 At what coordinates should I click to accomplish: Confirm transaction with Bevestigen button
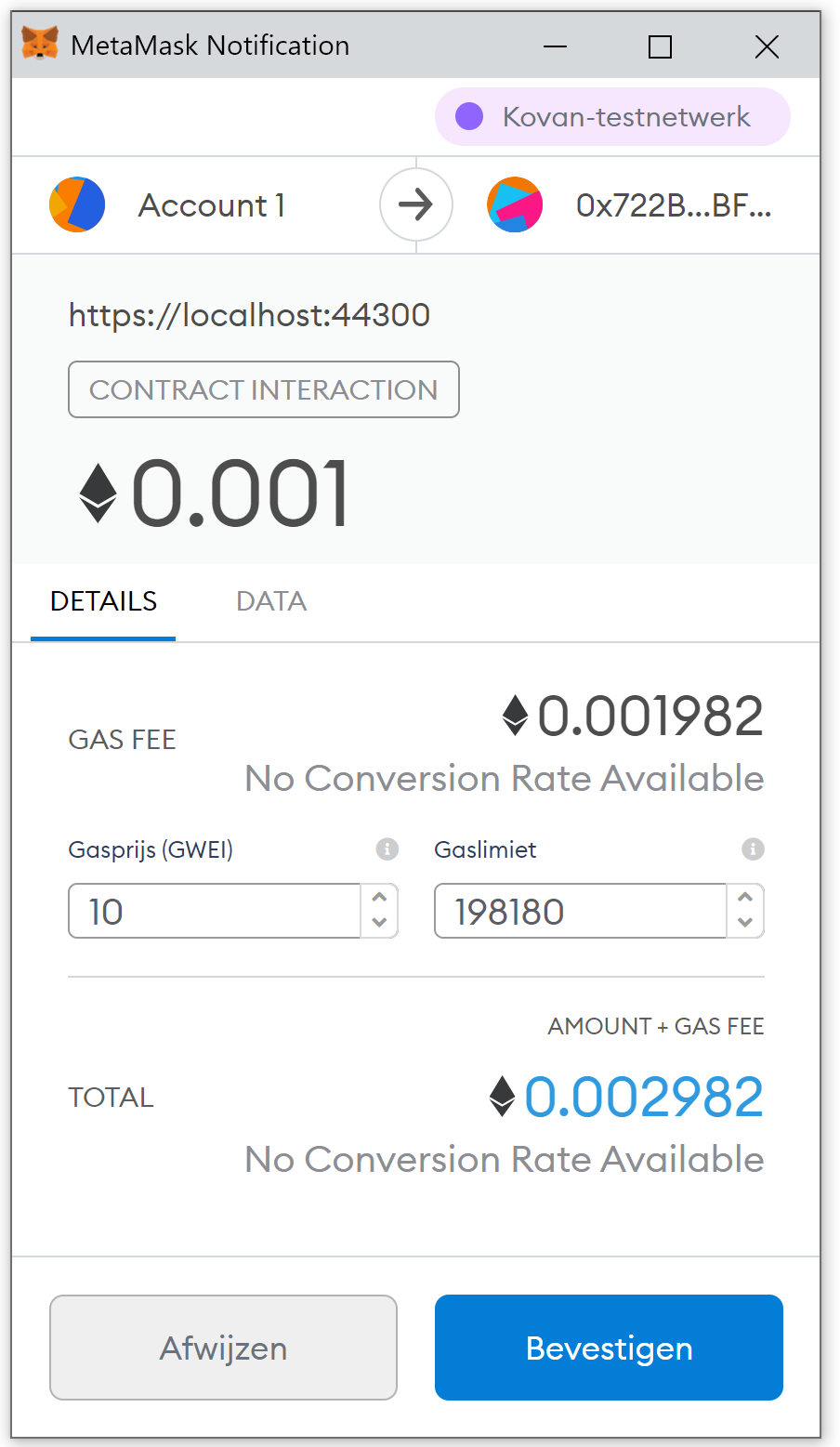(x=609, y=1348)
